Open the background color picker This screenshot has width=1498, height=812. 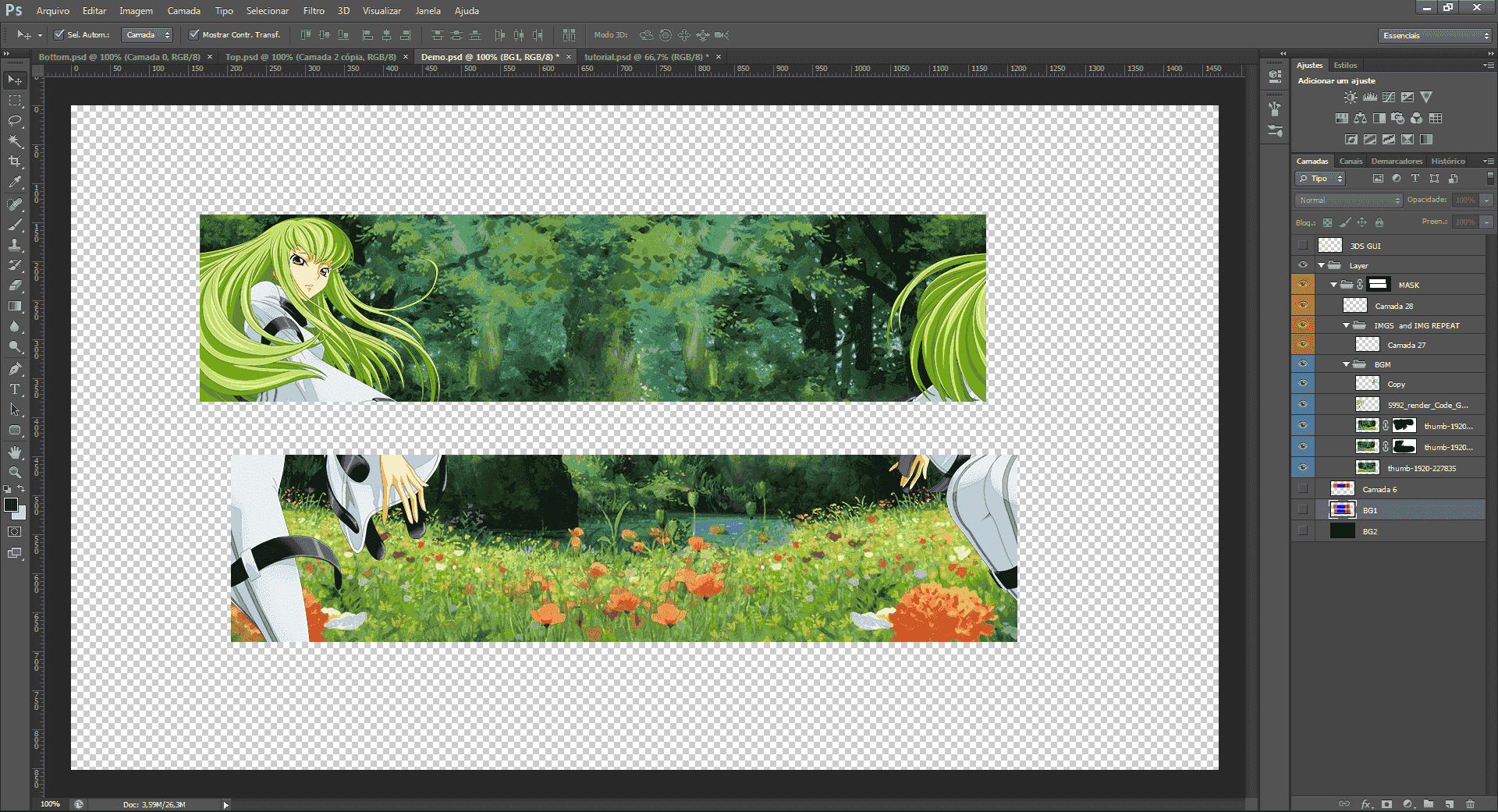point(21,514)
